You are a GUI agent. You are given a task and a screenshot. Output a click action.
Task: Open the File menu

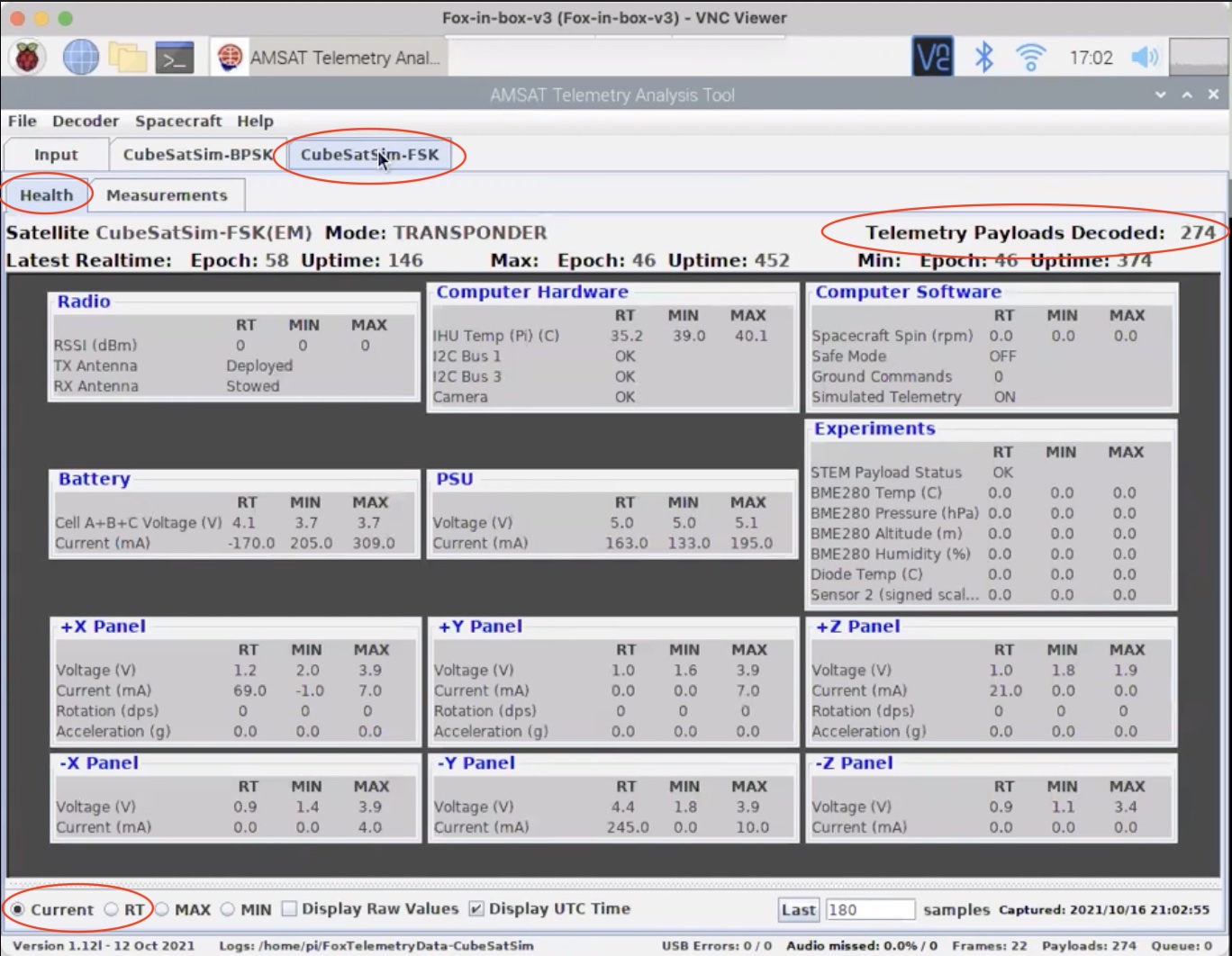point(23,121)
